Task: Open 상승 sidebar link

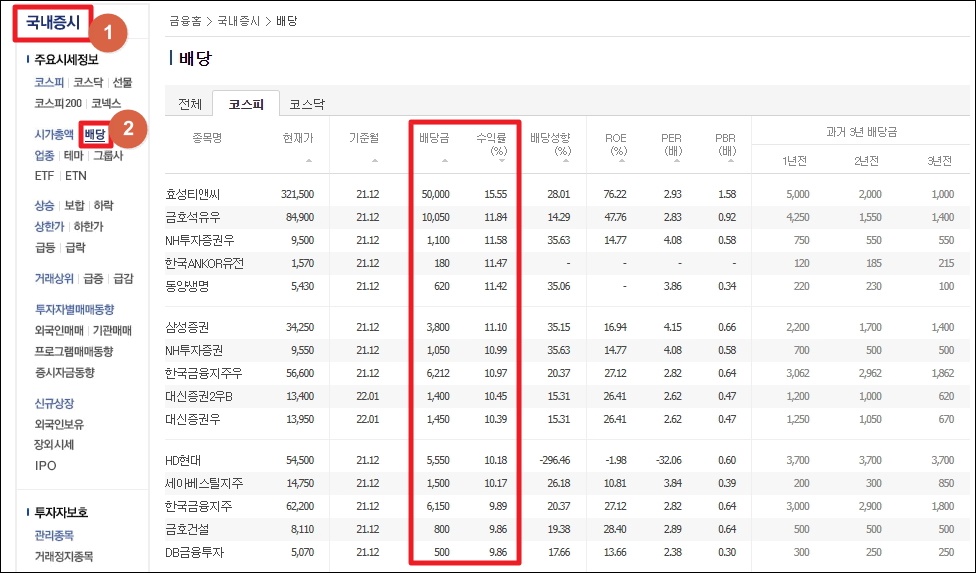Action: point(44,205)
